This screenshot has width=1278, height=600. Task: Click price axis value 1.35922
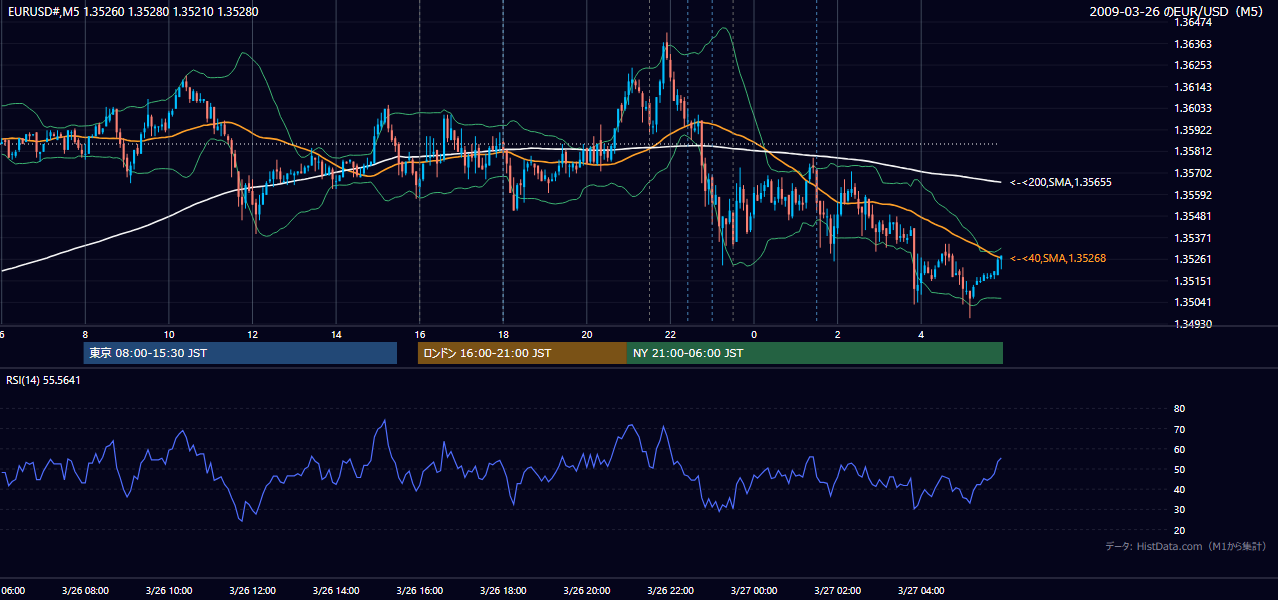1192,130
